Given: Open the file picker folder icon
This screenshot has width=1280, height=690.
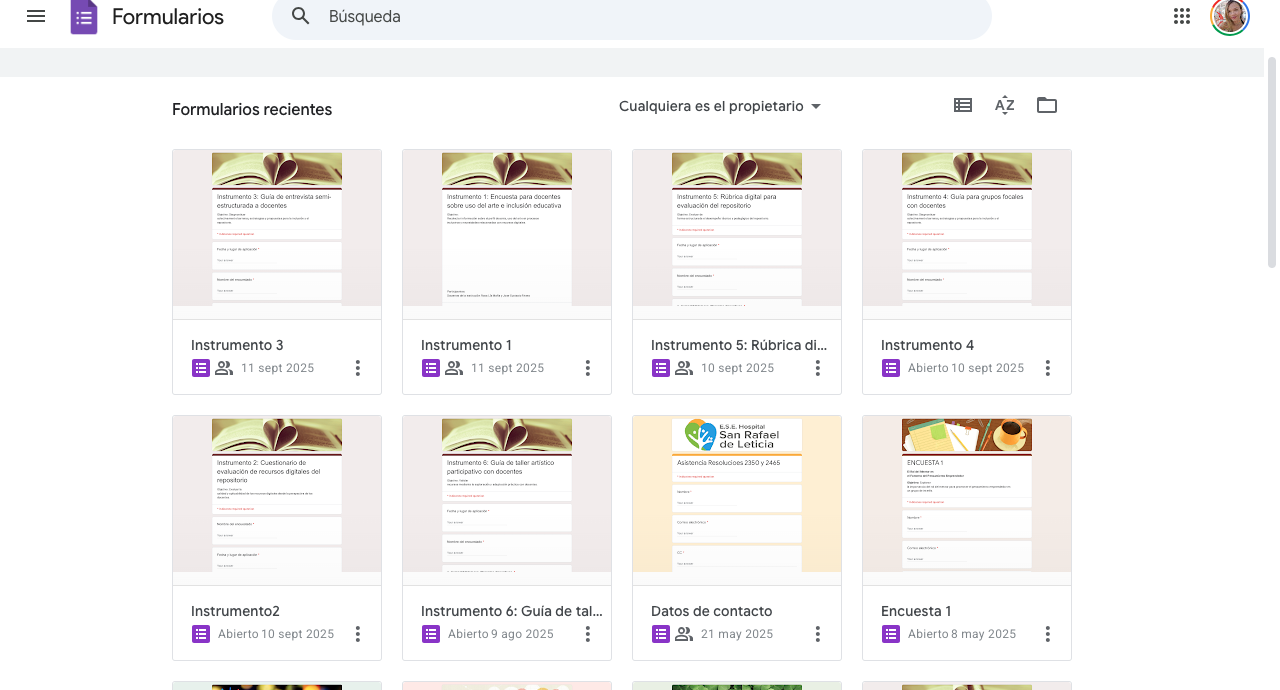Looking at the screenshot, I should [1047, 105].
